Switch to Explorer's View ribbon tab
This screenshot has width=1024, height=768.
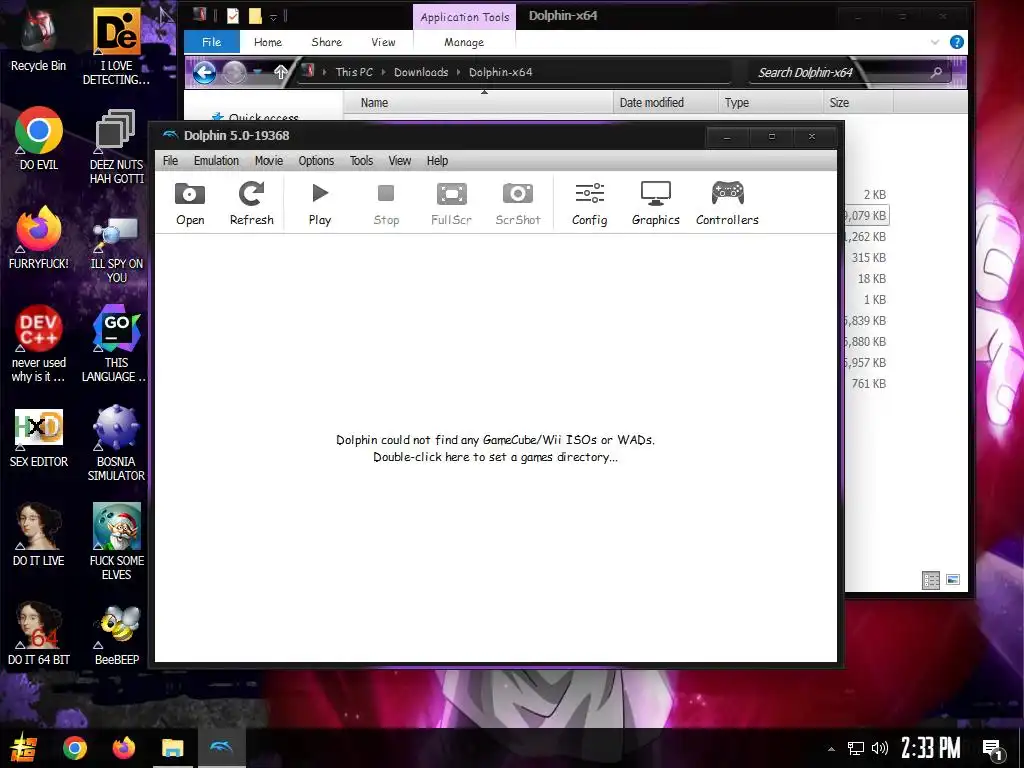(383, 42)
